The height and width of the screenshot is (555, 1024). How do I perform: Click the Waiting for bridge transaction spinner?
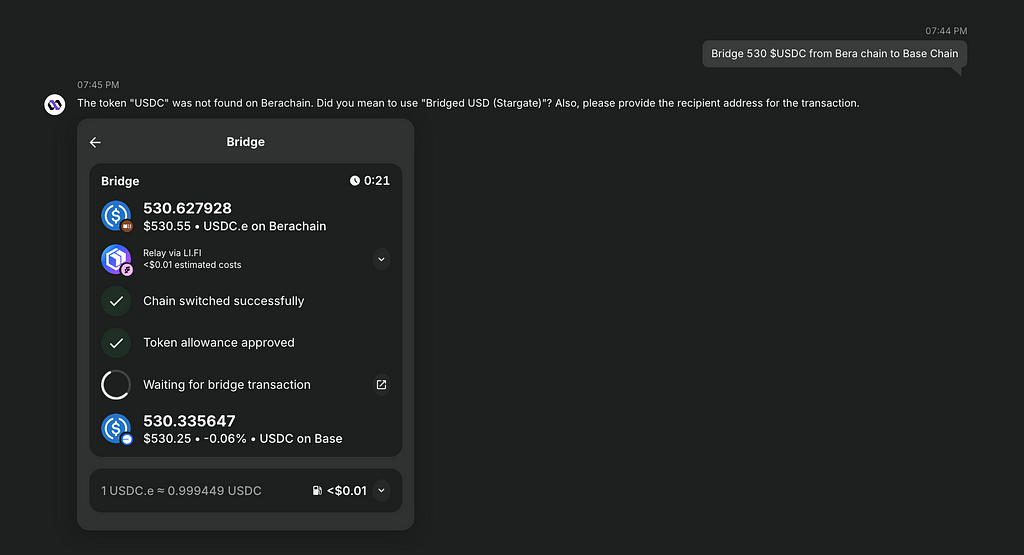pyautogui.click(x=116, y=385)
